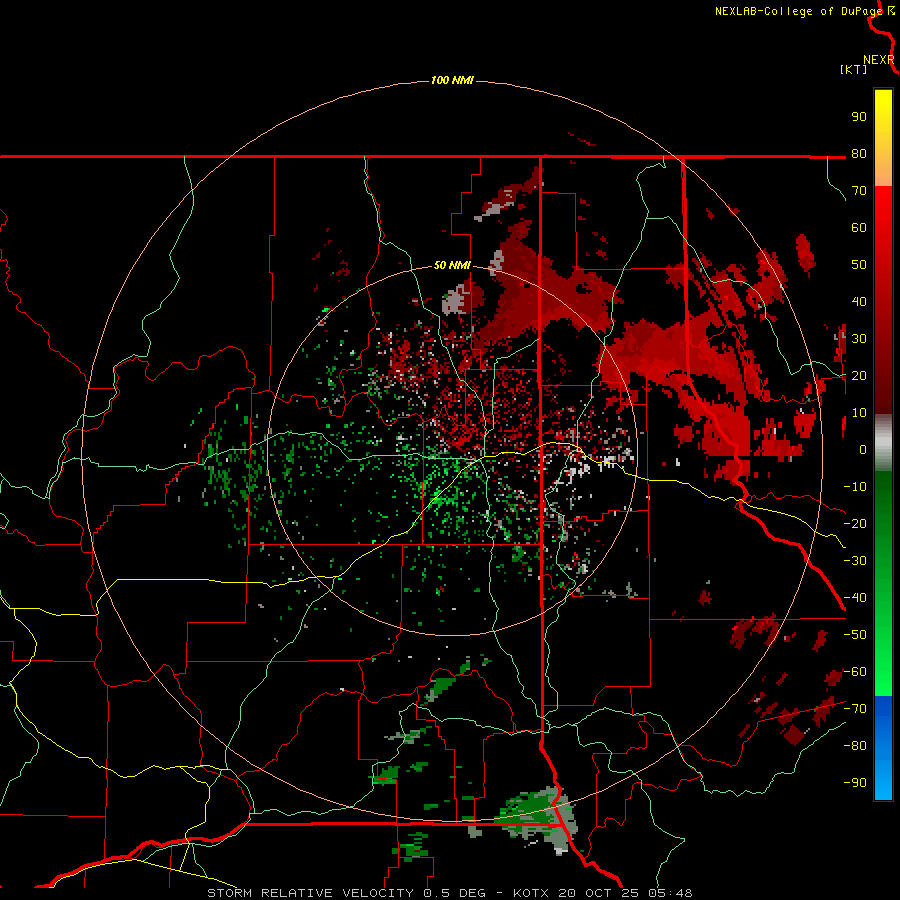
Task: Pick the blue bottom segment of velocity color bar
Action: coord(883,748)
